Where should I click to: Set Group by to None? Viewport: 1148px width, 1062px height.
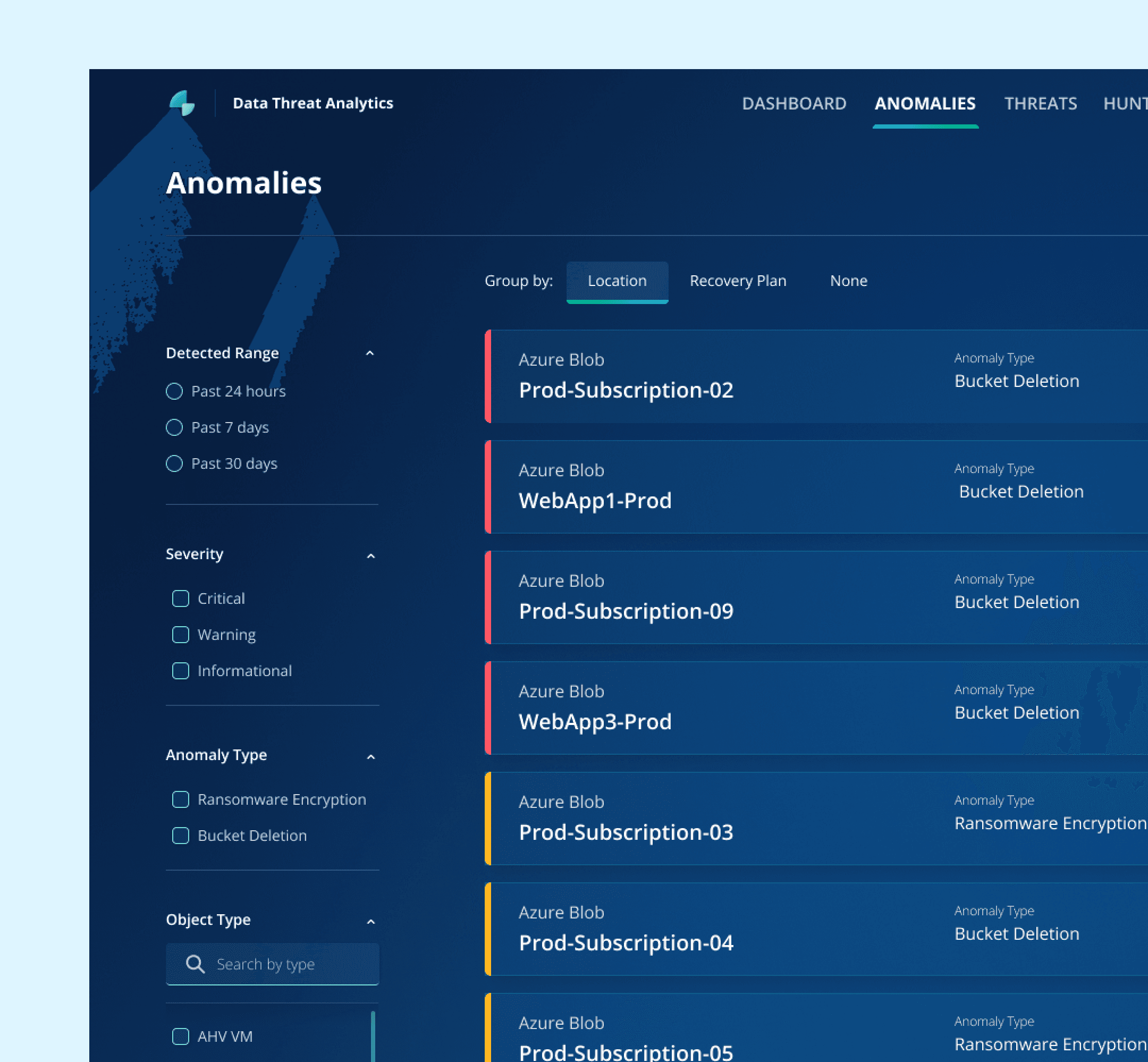[x=848, y=281]
